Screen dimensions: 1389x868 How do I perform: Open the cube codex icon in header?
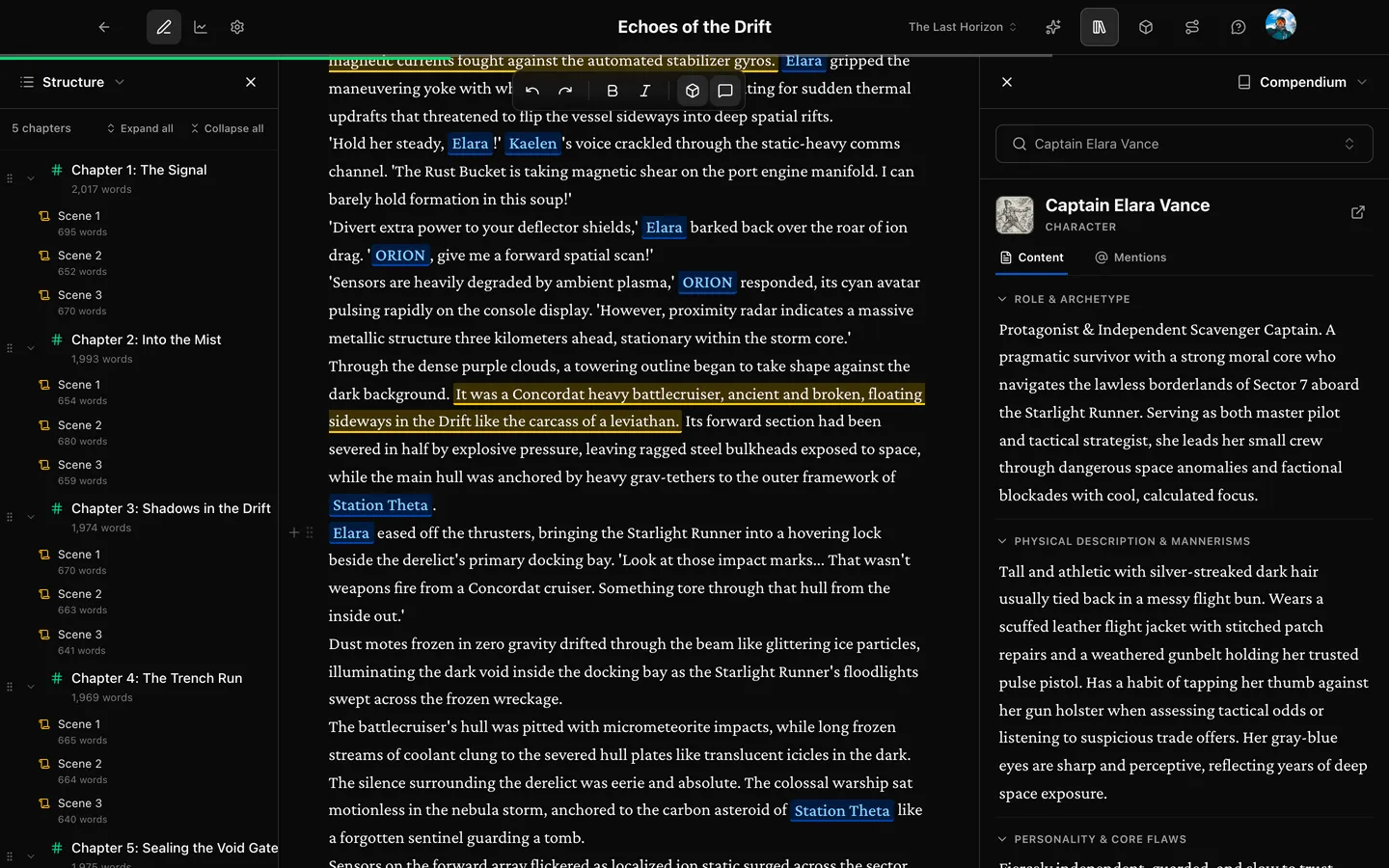(x=1146, y=27)
